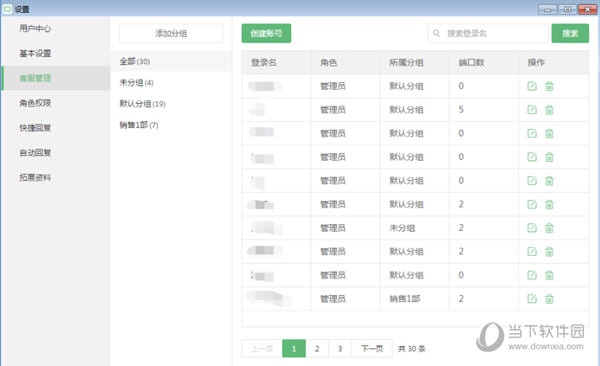Click the edit icon in the fourth table row
The width and height of the screenshot is (600, 366).
pos(532,157)
